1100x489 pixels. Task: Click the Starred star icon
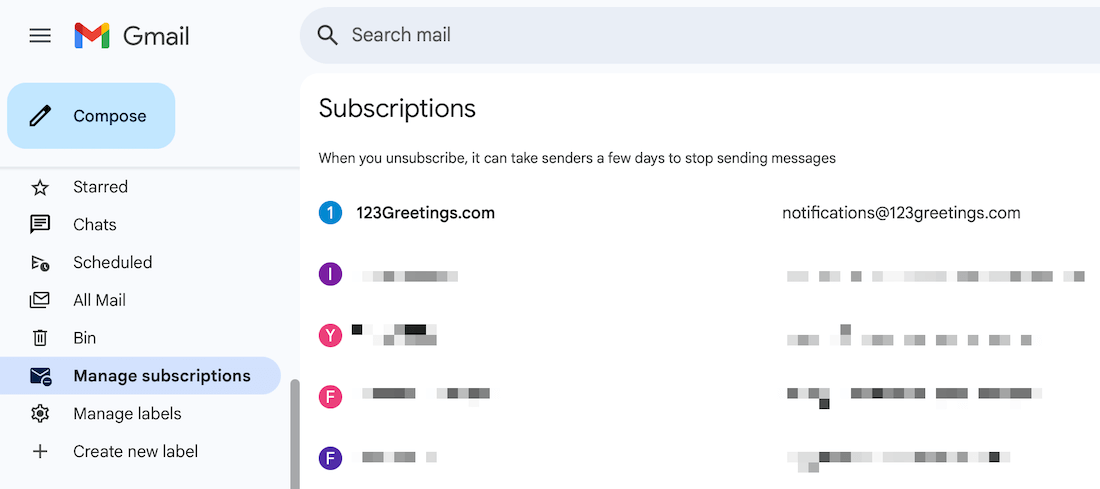click(x=40, y=187)
